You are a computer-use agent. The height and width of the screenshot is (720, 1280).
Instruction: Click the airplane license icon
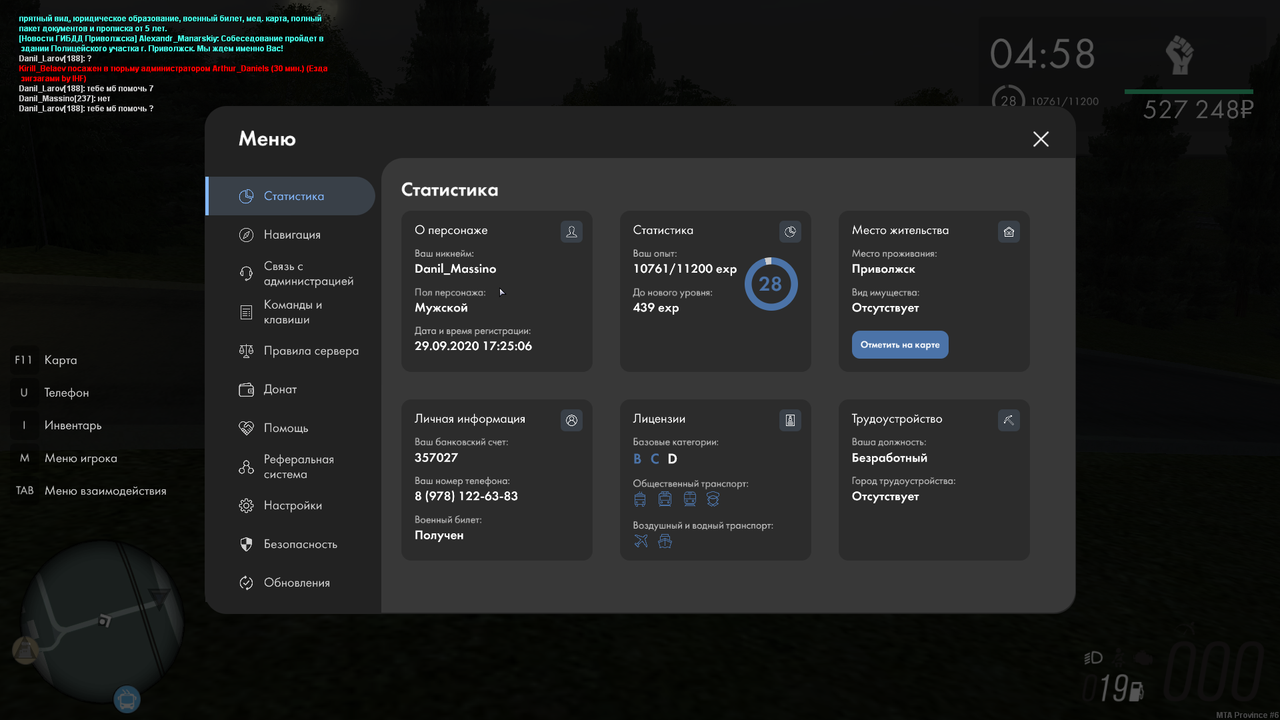click(641, 541)
